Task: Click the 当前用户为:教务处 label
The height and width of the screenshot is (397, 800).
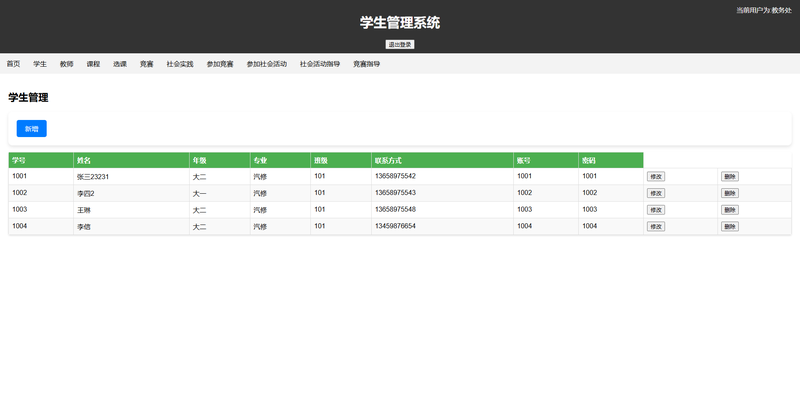Action: (x=764, y=10)
